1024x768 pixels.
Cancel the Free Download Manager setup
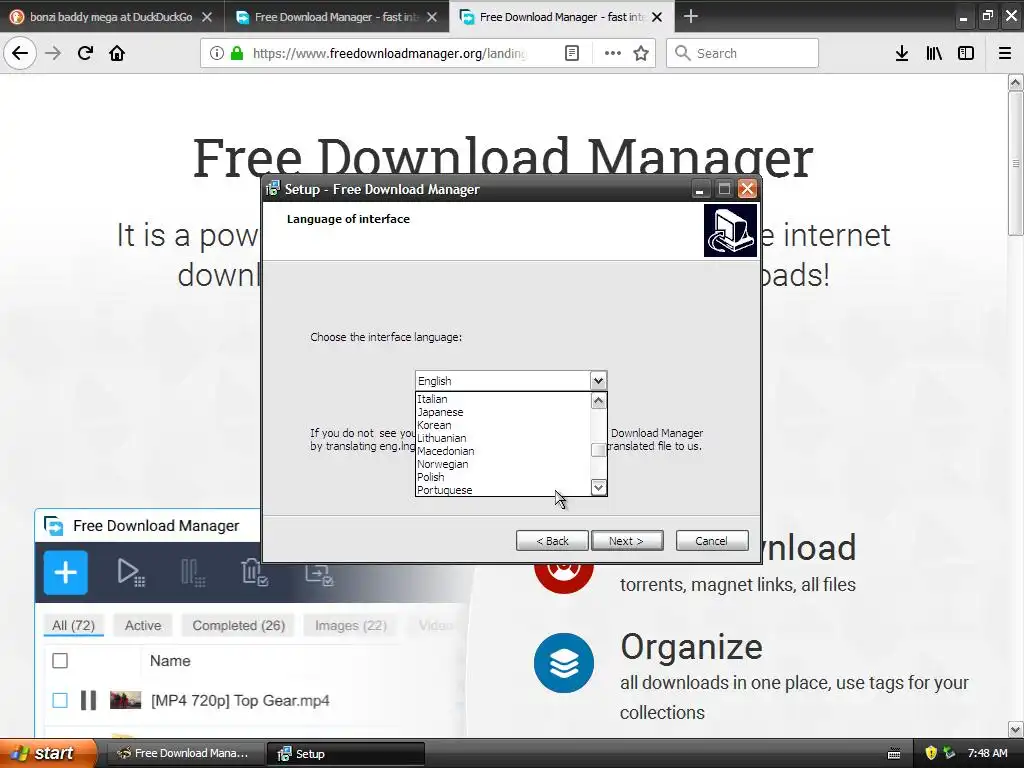pyautogui.click(x=711, y=541)
